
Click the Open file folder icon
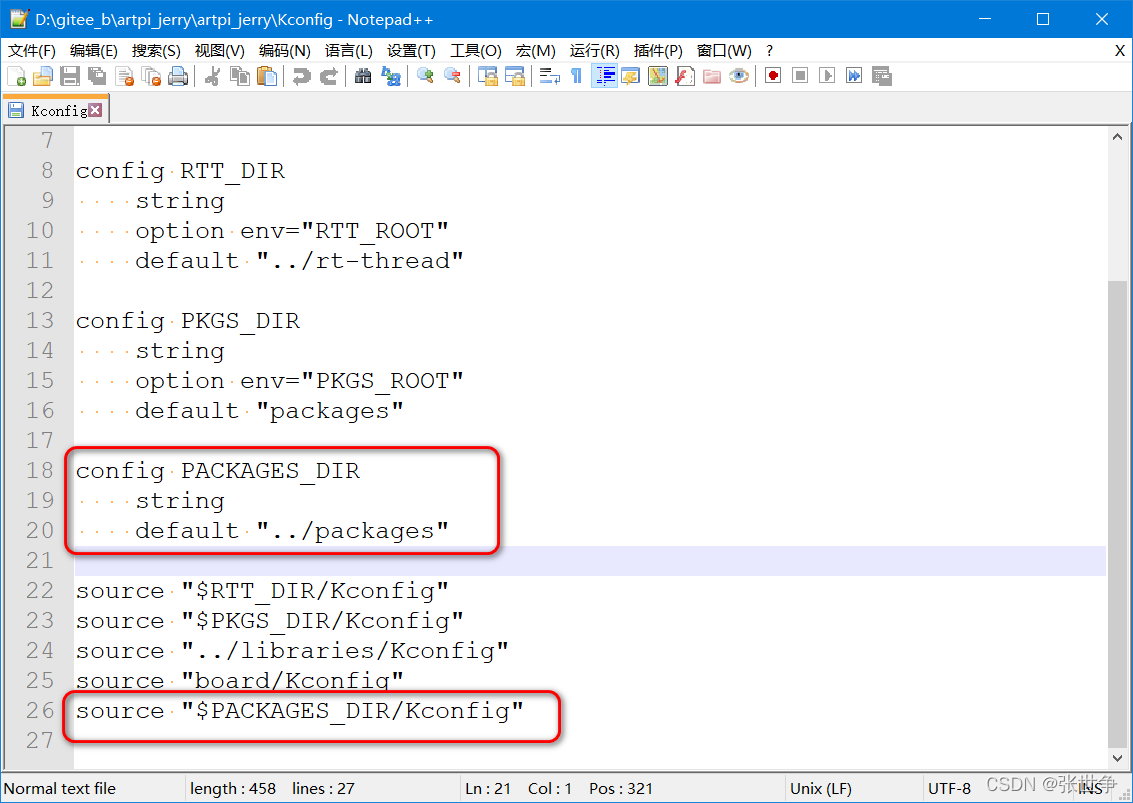click(x=43, y=76)
